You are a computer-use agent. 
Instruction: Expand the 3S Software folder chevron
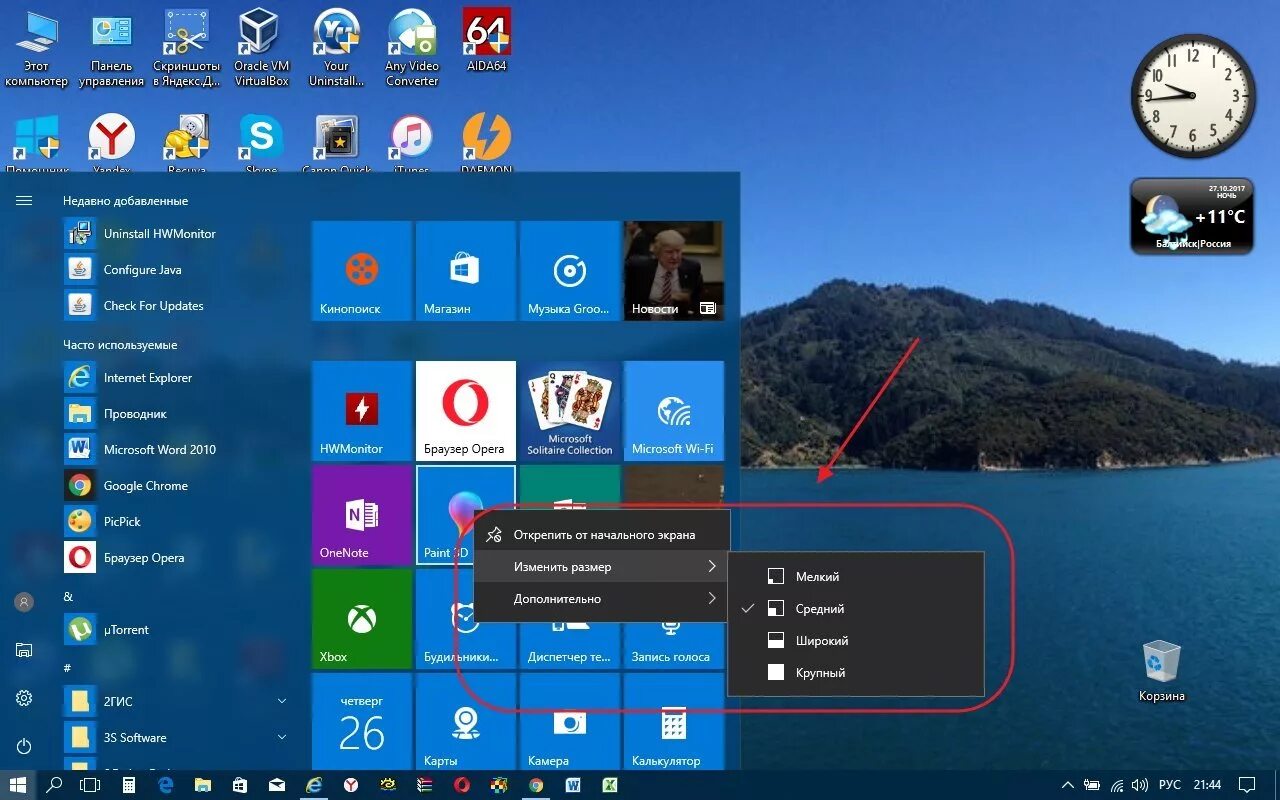282,737
